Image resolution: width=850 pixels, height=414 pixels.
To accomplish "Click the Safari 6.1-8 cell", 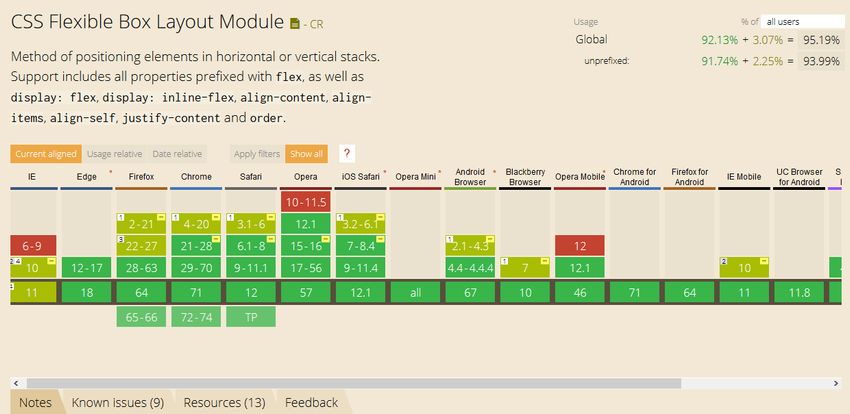I will coord(251,246).
